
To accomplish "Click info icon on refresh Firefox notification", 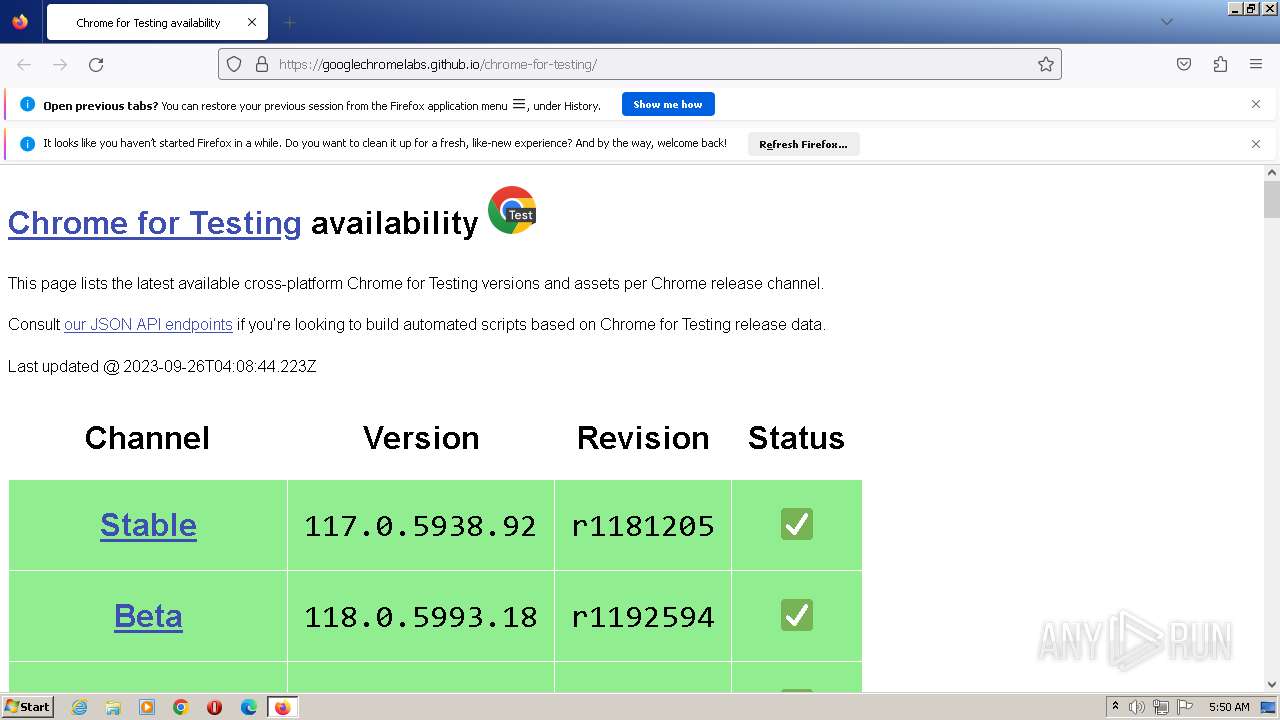I will click(27, 144).
